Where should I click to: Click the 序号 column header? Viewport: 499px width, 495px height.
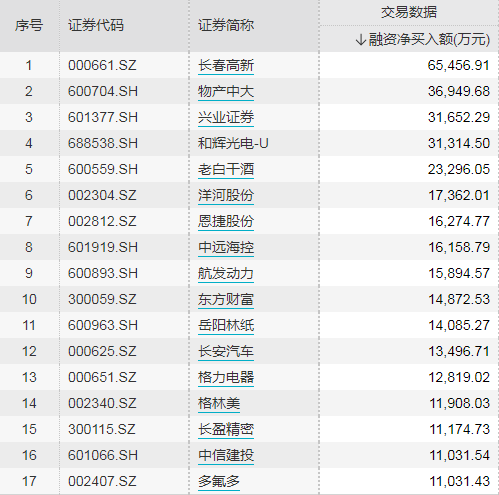click(29, 25)
